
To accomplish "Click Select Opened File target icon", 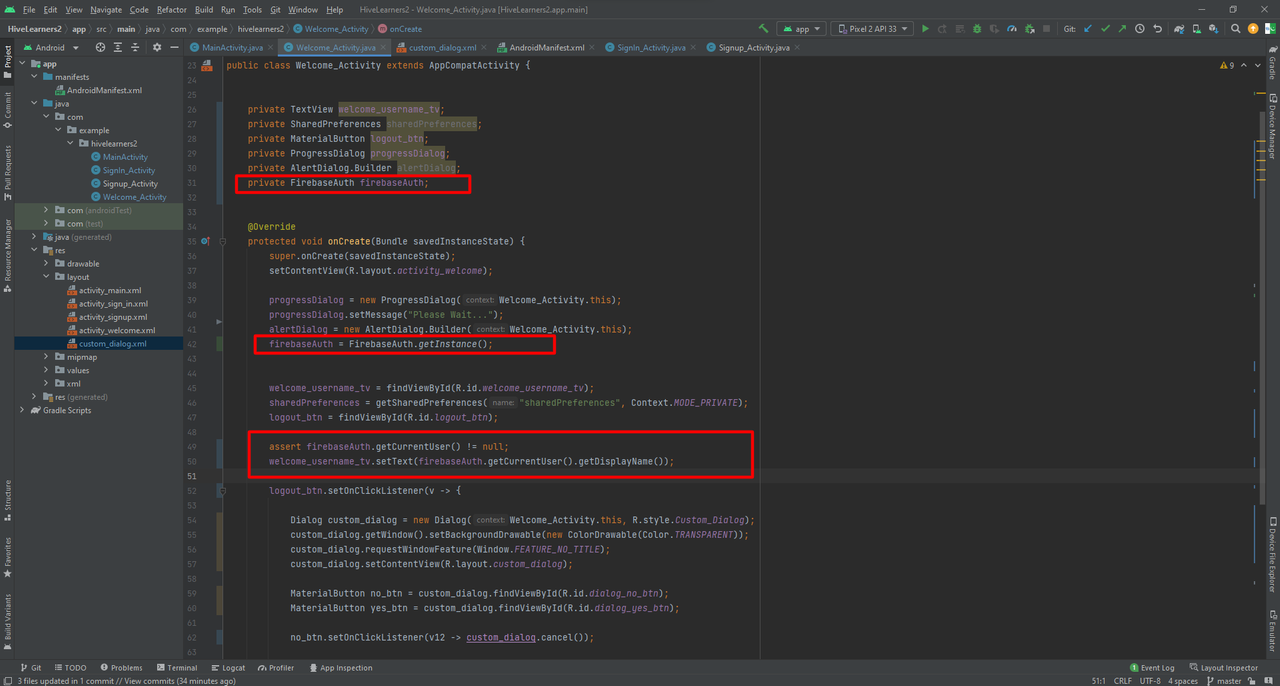I will [100, 47].
